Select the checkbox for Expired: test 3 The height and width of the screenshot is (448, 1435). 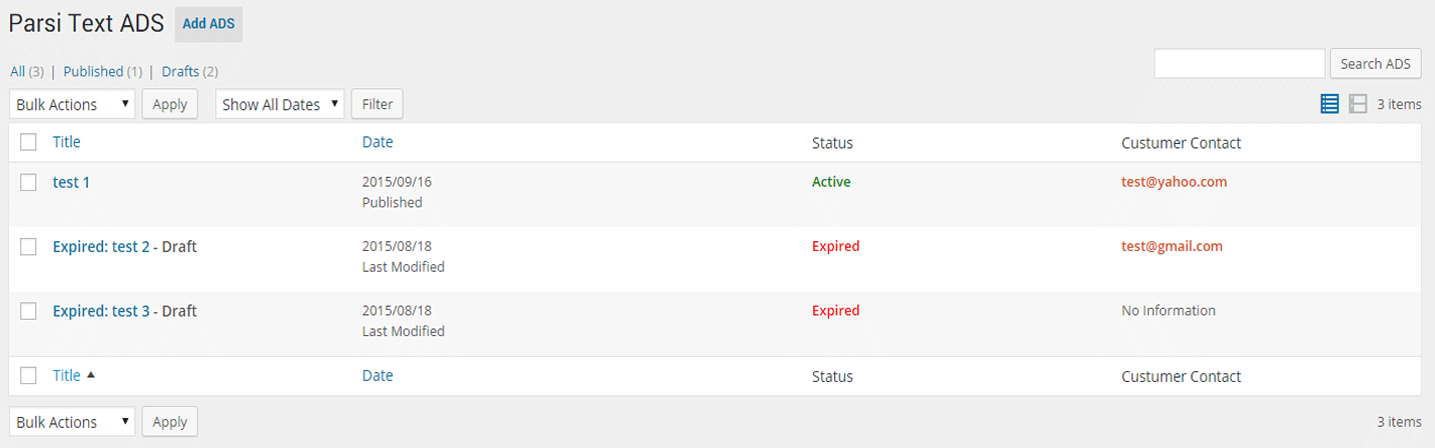coord(29,311)
